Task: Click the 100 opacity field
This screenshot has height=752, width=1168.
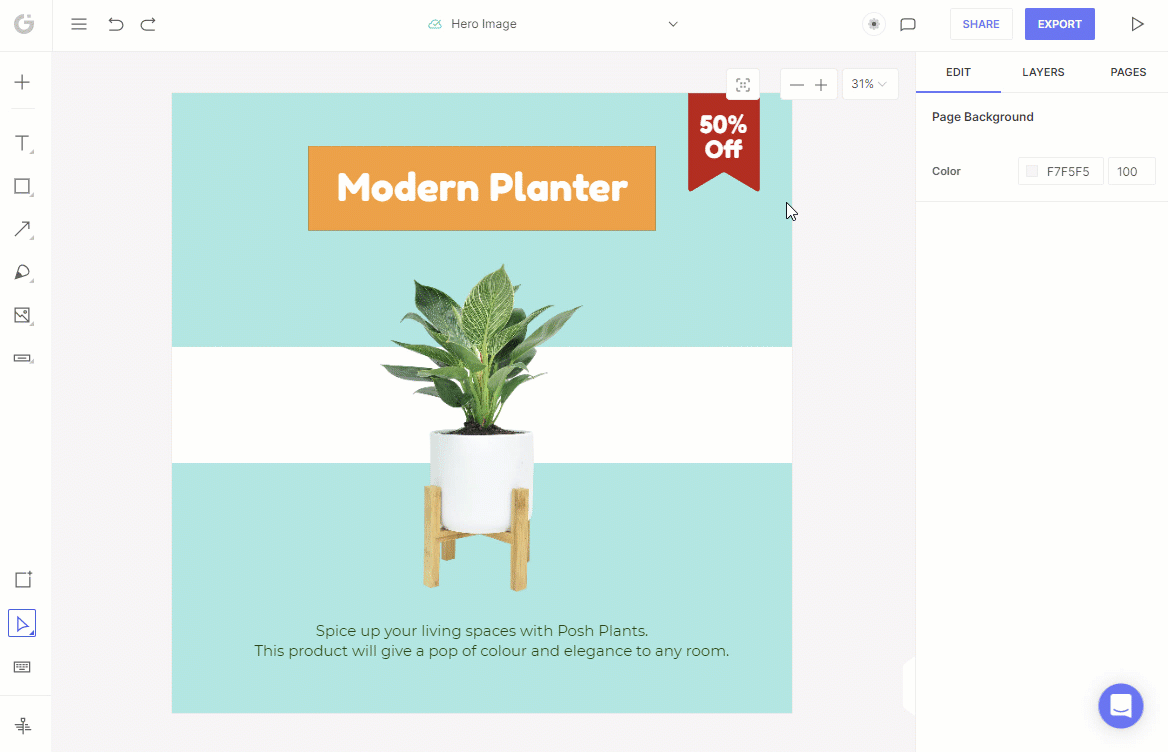Action: 1132,171
